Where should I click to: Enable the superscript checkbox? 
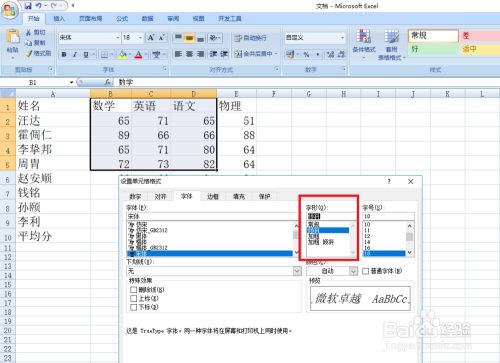[134, 298]
